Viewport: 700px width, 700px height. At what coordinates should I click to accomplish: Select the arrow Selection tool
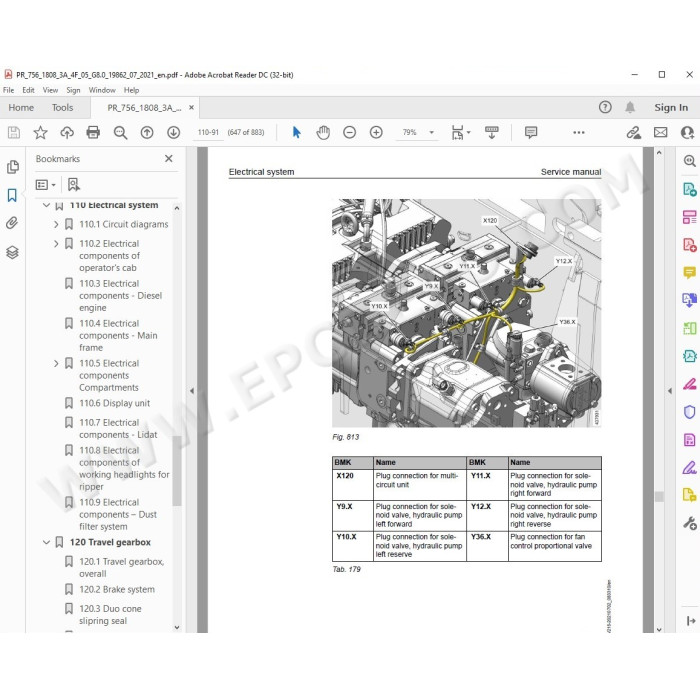[296, 132]
